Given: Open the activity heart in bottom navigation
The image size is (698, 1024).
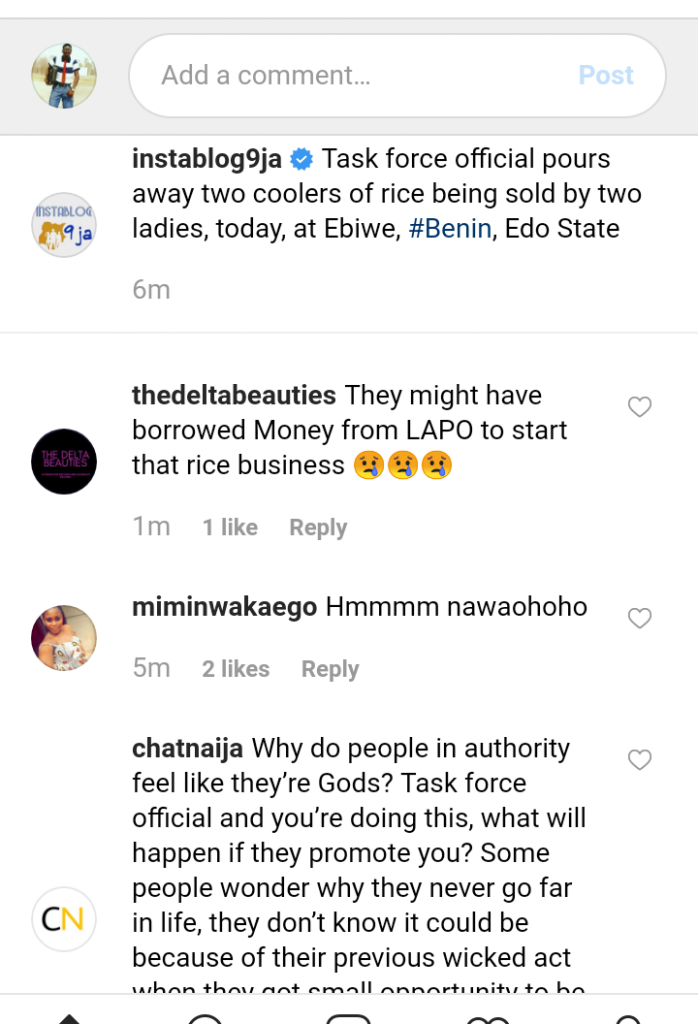Looking at the screenshot, I should point(489,1018).
